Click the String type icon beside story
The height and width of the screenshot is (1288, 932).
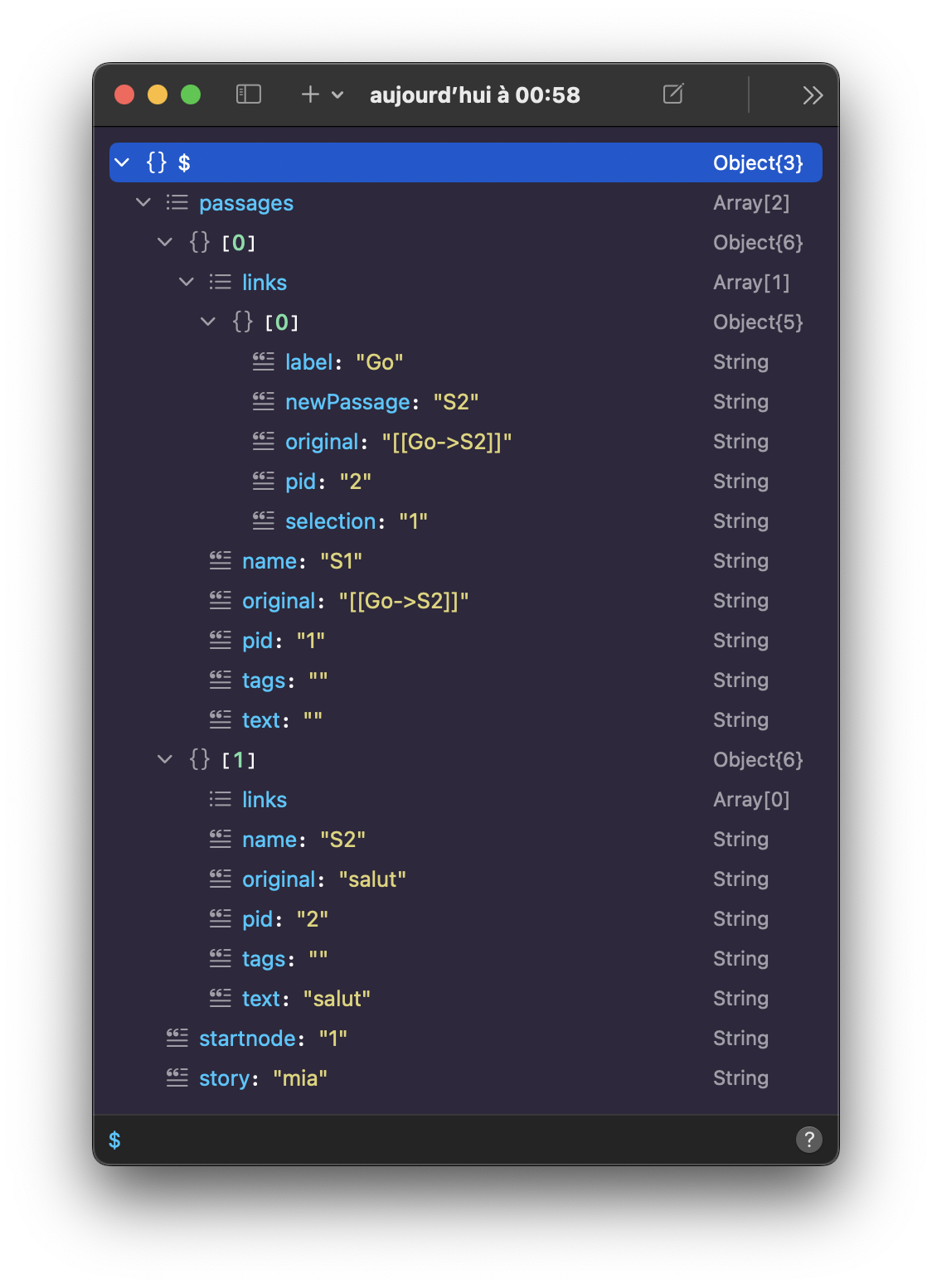[177, 1077]
